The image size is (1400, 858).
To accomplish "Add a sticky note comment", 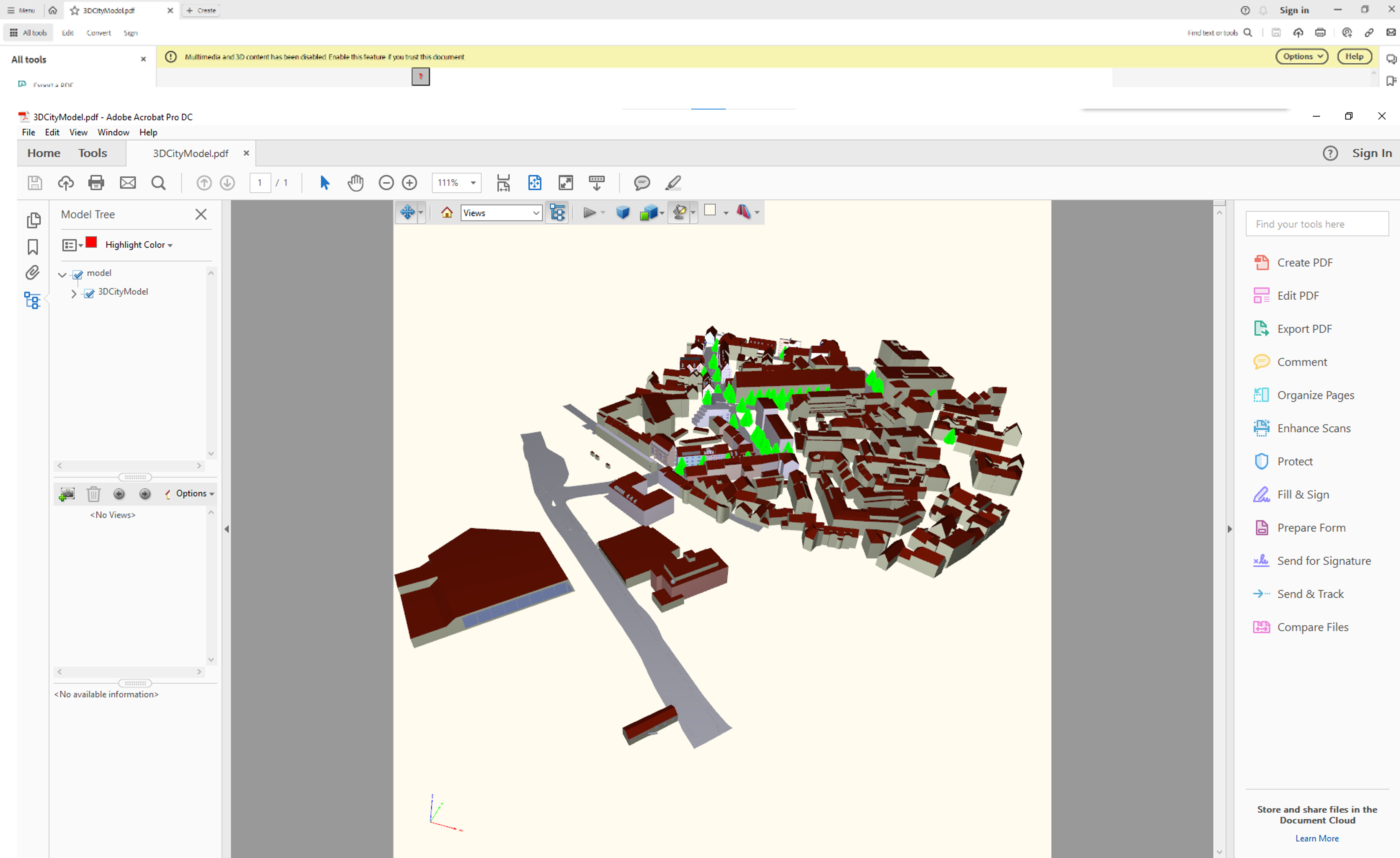I will 642,182.
